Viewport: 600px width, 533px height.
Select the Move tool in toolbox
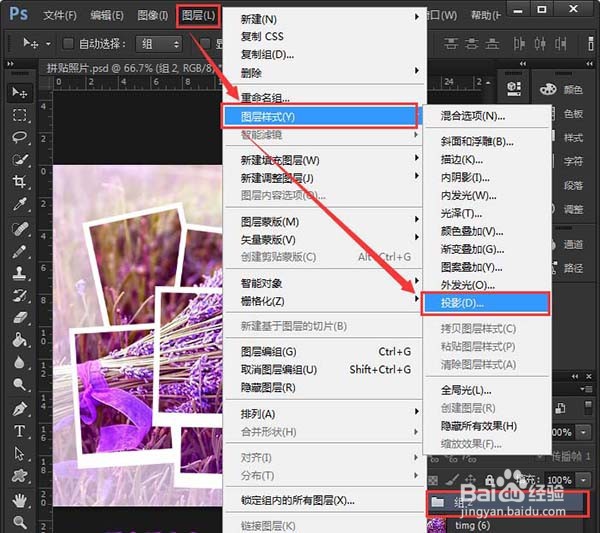(x=19, y=92)
